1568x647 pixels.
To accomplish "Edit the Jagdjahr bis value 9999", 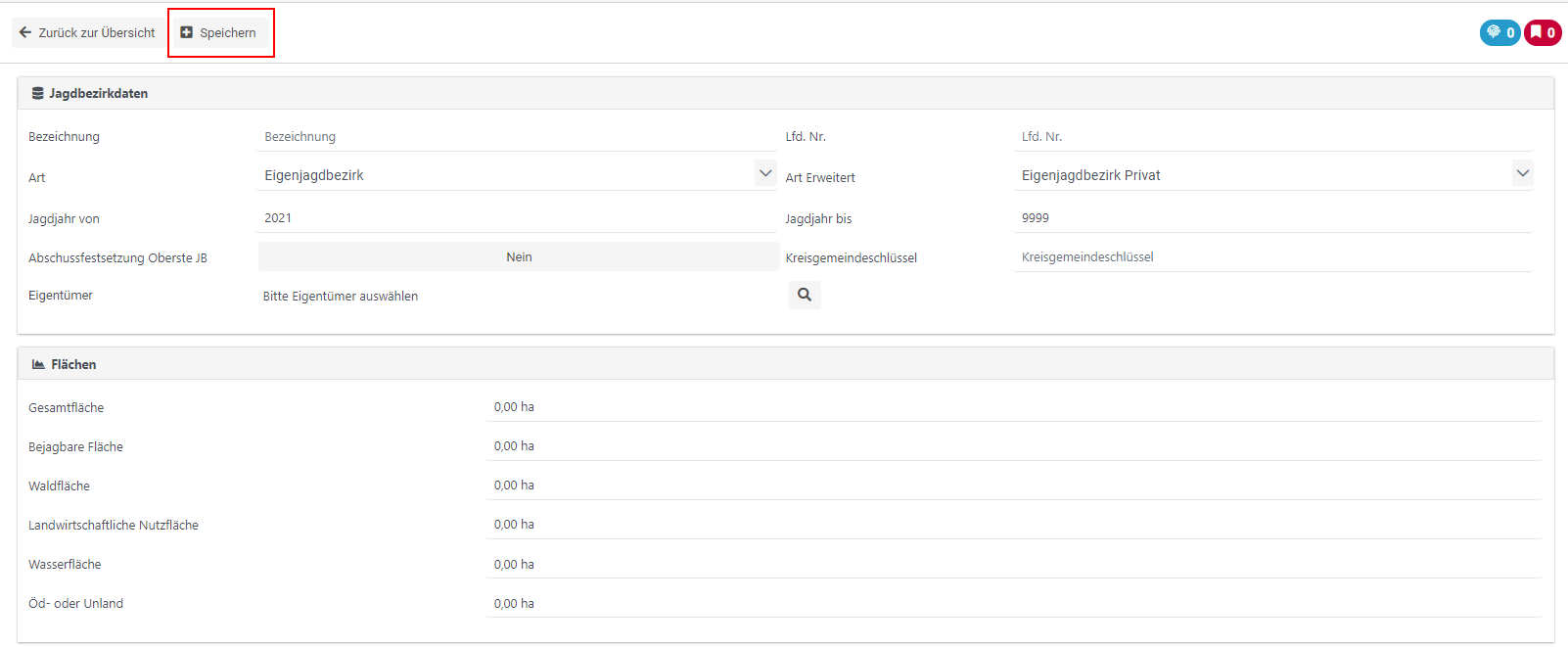I will pyautogui.click(x=1272, y=218).
